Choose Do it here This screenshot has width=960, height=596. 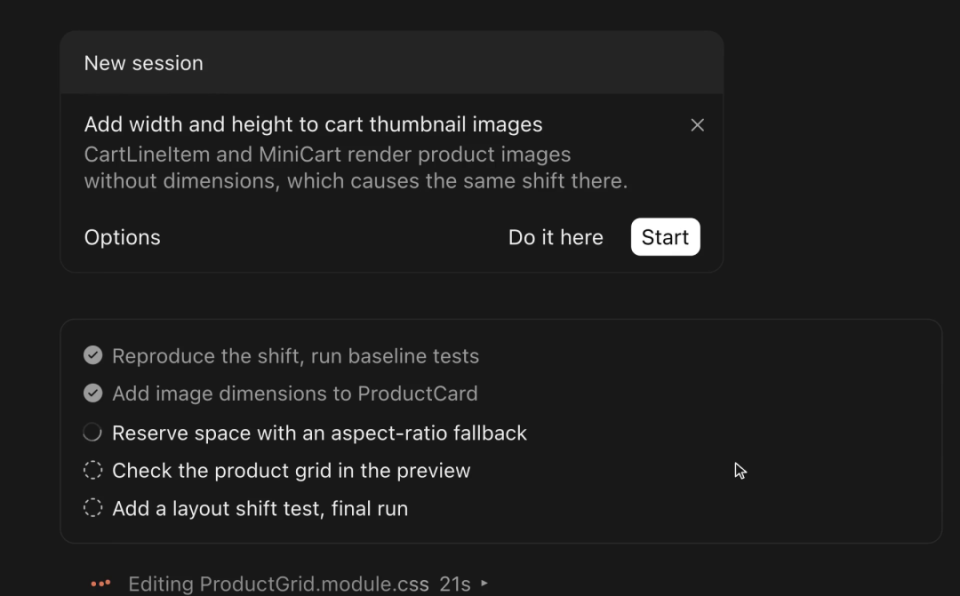coord(555,237)
